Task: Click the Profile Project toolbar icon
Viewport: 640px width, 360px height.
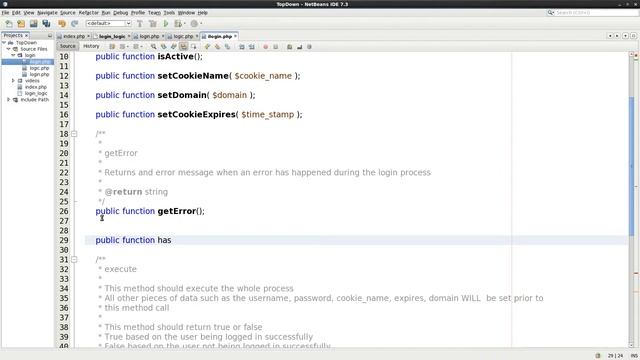Action: tap(194, 24)
